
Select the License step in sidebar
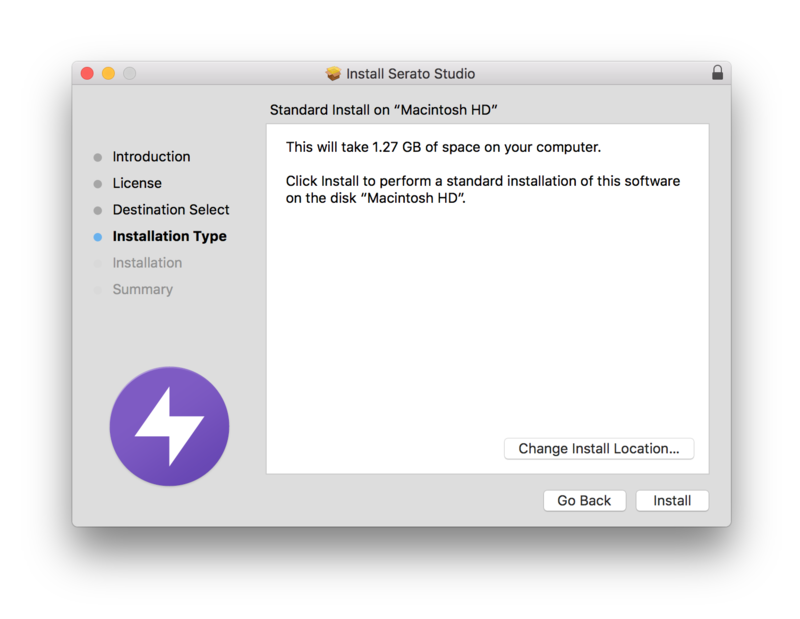[x=137, y=183]
